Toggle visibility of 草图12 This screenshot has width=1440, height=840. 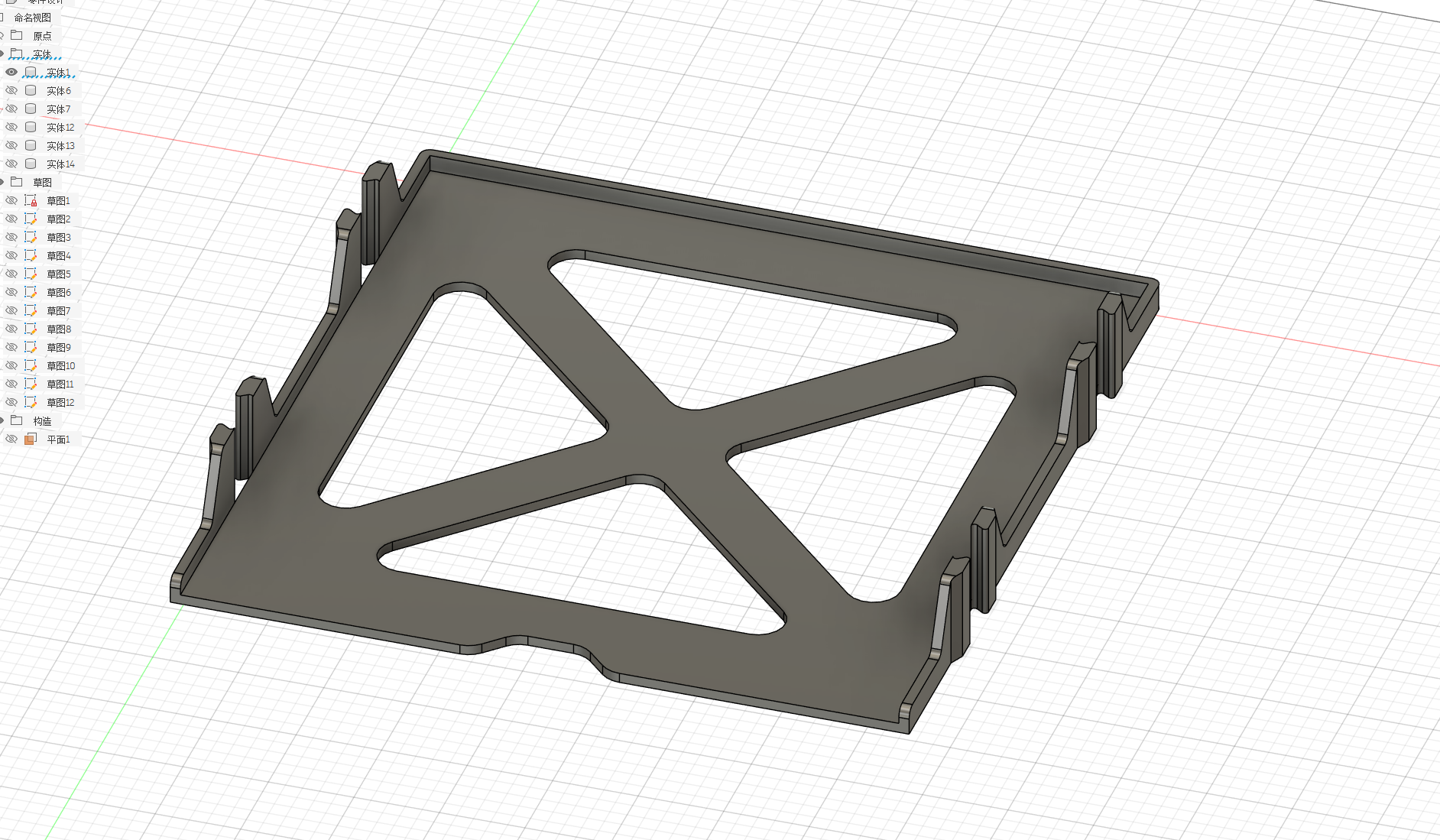[11, 402]
